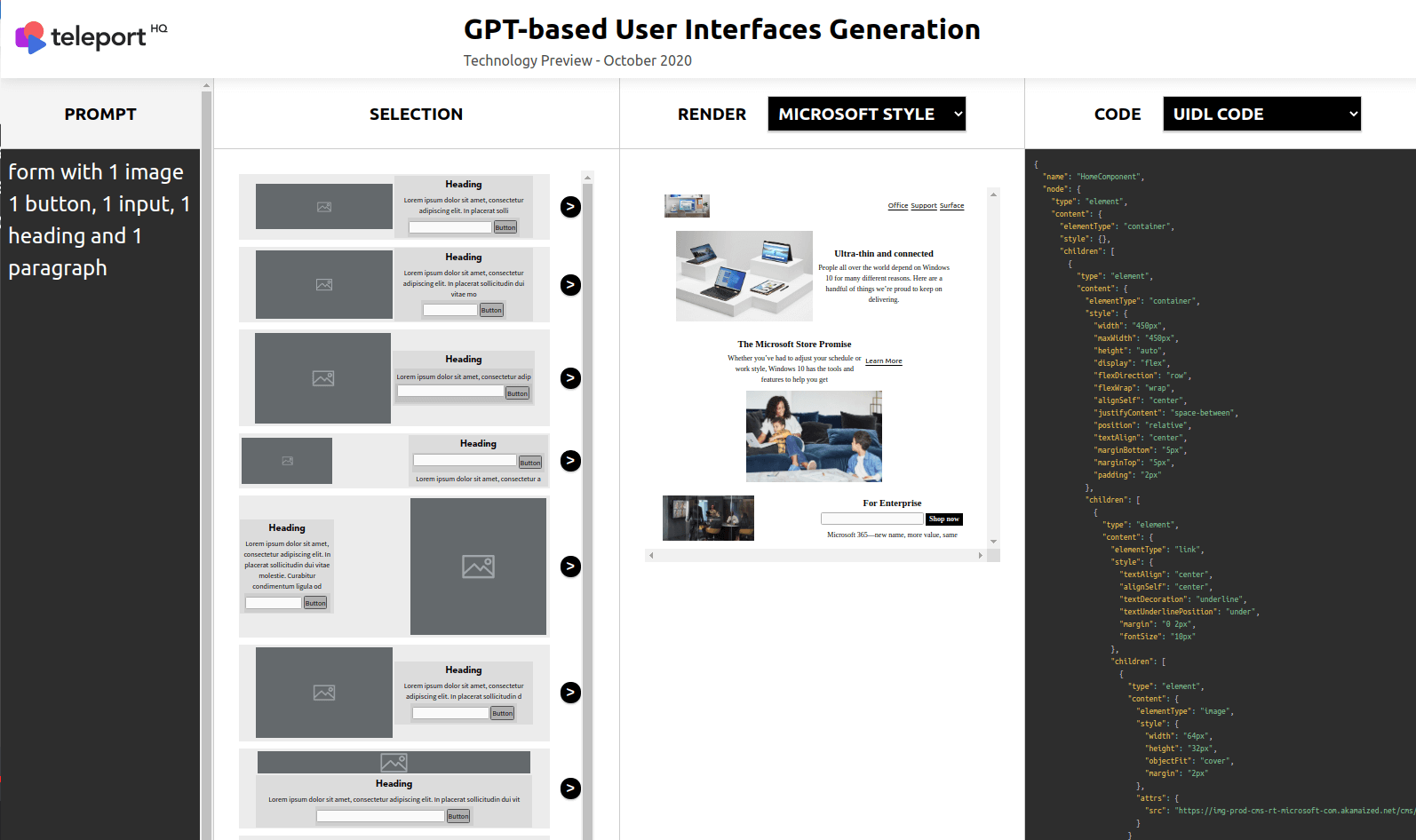The width and height of the screenshot is (1416, 840).
Task: Click the left-arrow of the render's horizontal scrollbar
Action: click(x=651, y=555)
